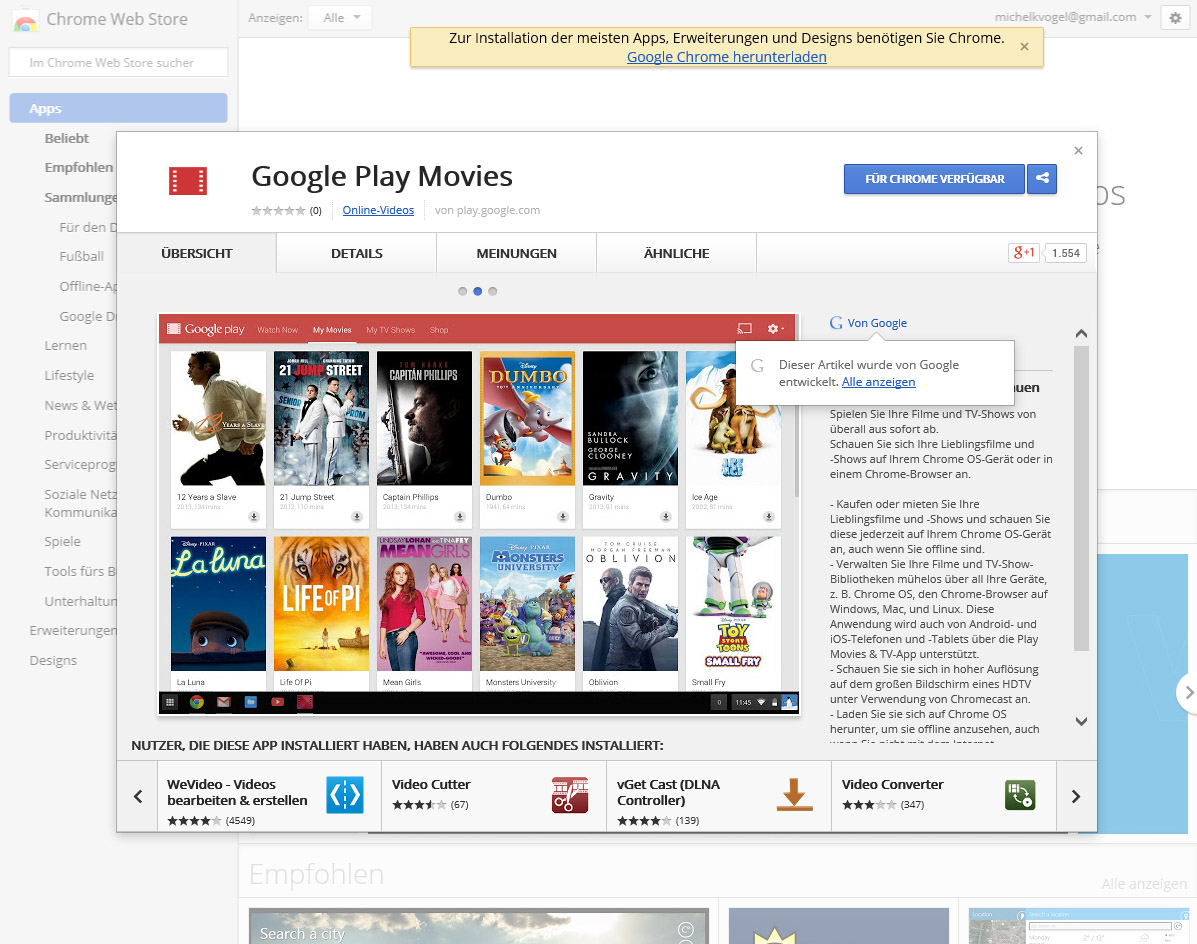Image resolution: width=1197 pixels, height=944 pixels.
Task: Advance the background carousel with right arrow
Action: click(x=1187, y=693)
